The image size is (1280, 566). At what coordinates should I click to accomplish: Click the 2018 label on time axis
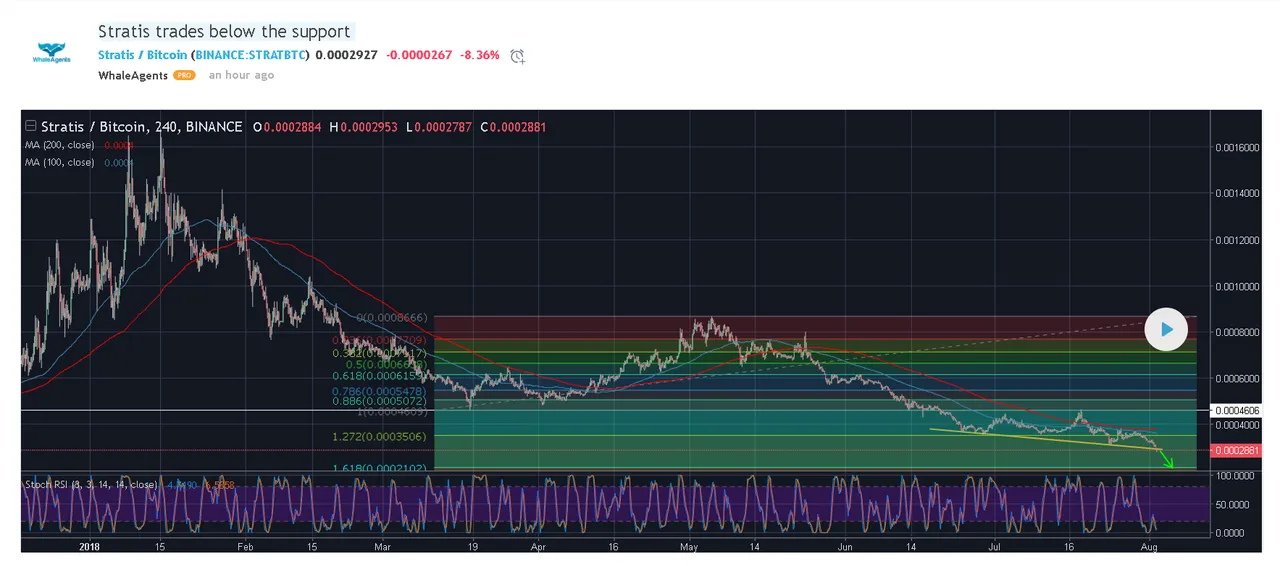[90, 547]
